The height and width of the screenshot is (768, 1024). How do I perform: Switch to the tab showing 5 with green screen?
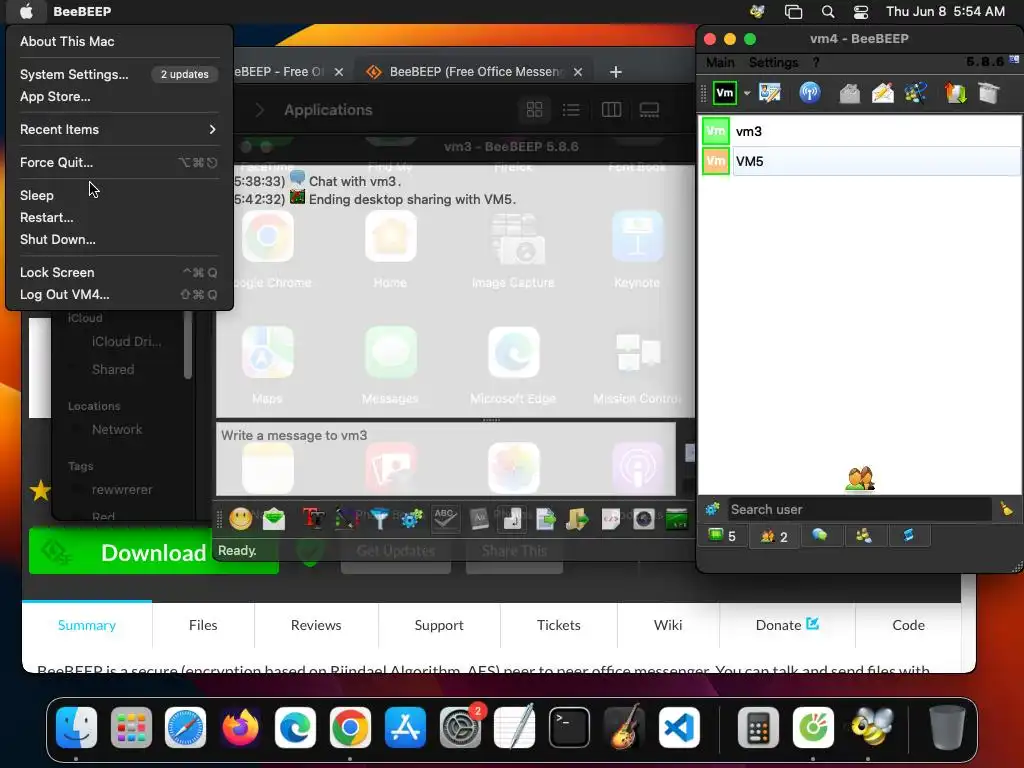coord(722,536)
